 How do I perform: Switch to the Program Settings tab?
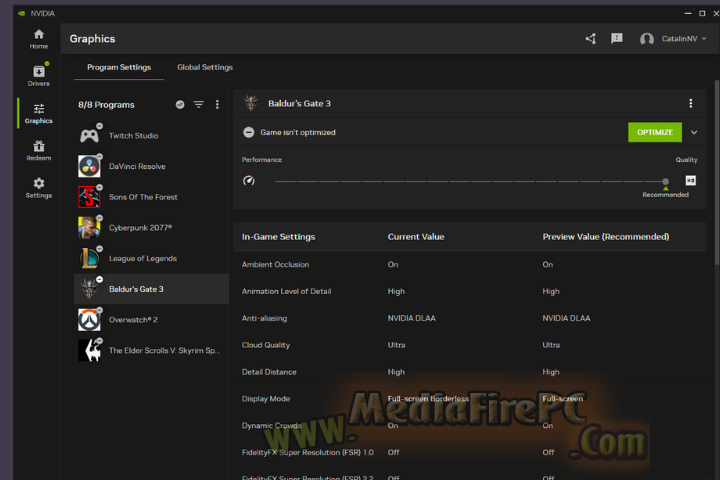coord(119,67)
